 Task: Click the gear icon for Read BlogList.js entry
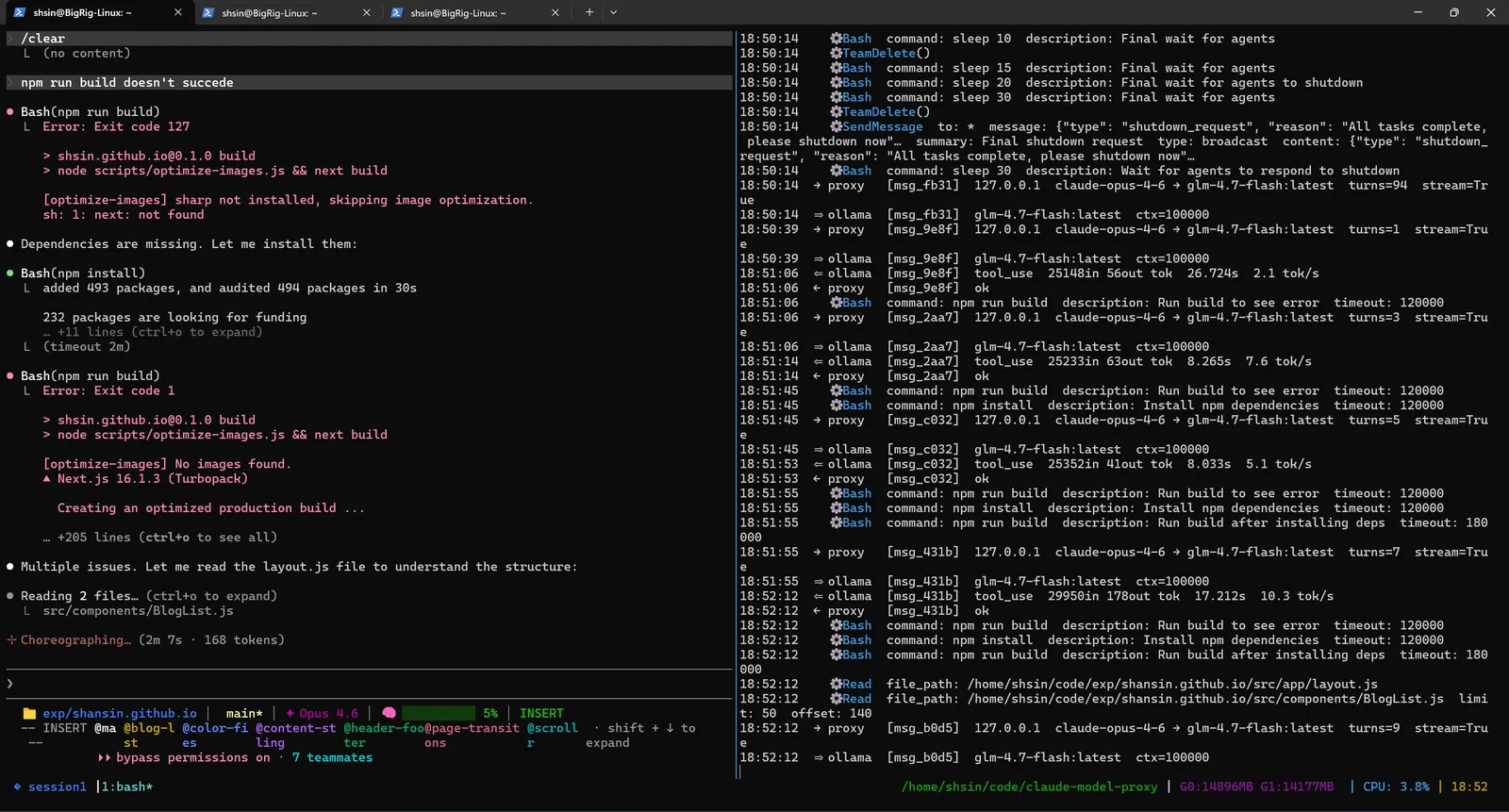click(836, 699)
